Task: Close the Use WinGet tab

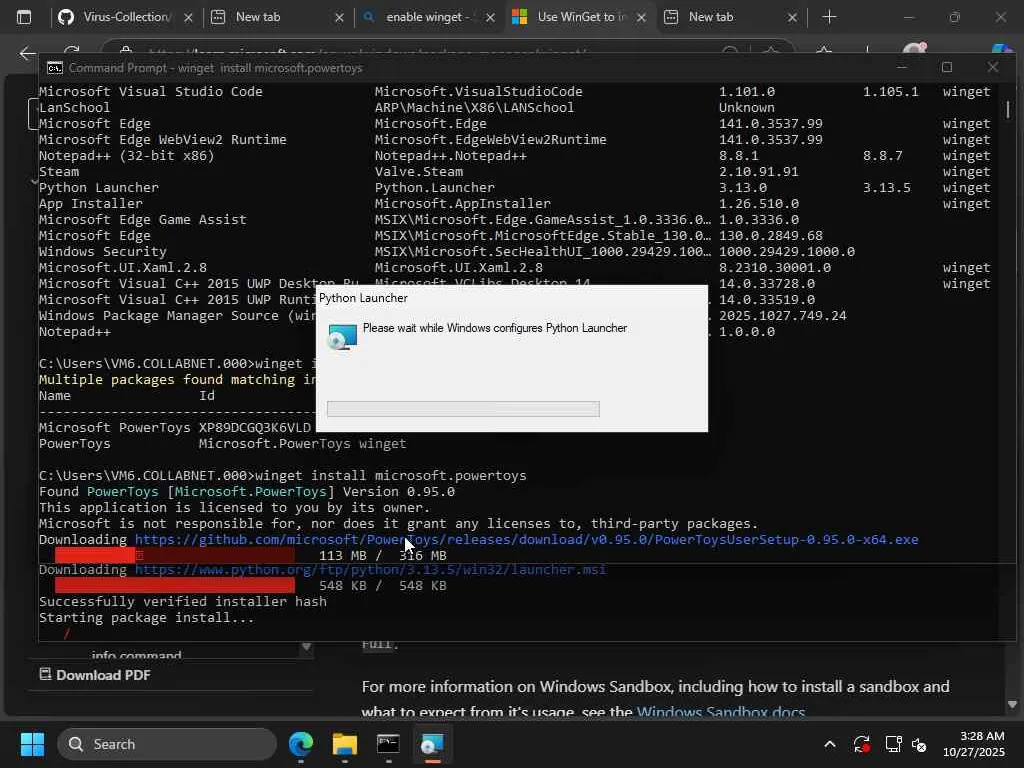Action: click(641, 18)
